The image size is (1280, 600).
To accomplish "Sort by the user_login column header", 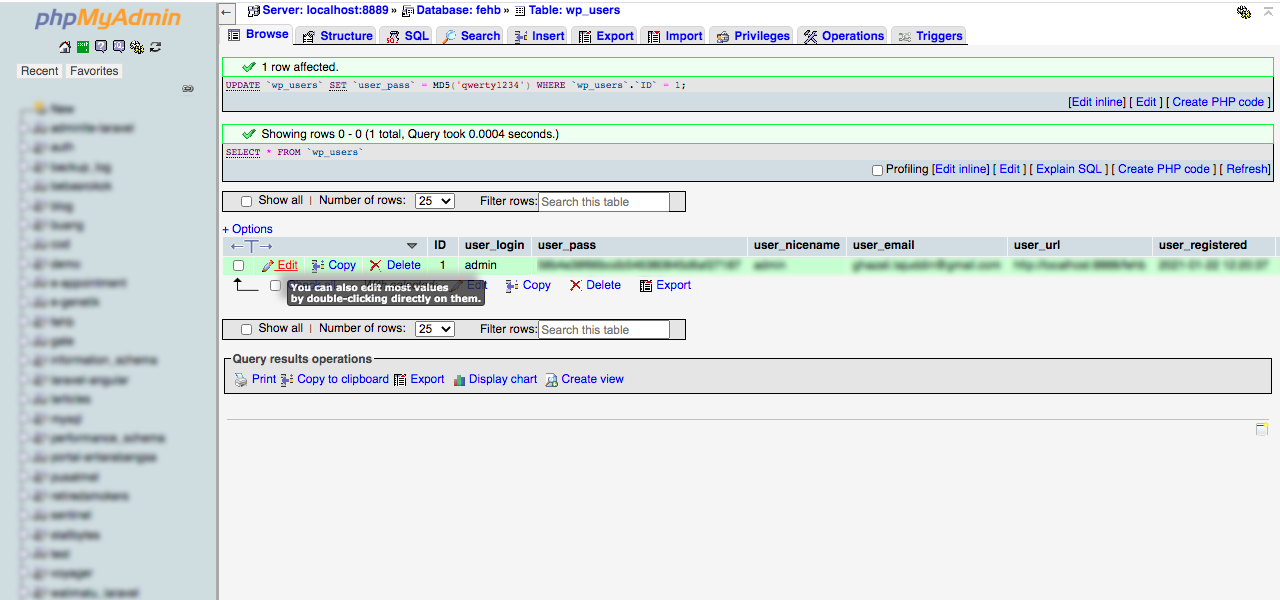I will pos(494,245).
